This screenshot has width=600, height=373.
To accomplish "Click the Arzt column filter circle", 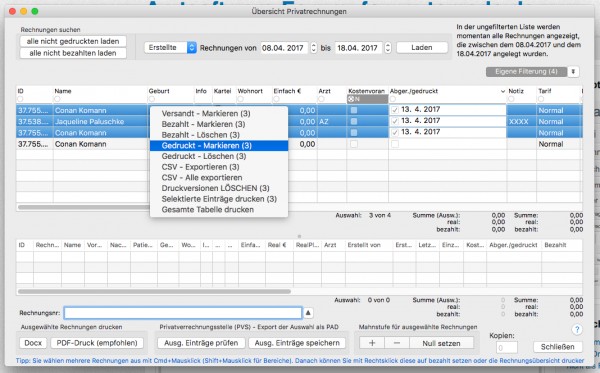I will (321, 99).
